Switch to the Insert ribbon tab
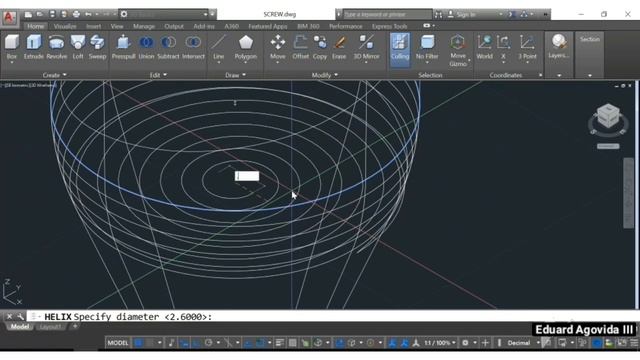 (x=93, y=26)
